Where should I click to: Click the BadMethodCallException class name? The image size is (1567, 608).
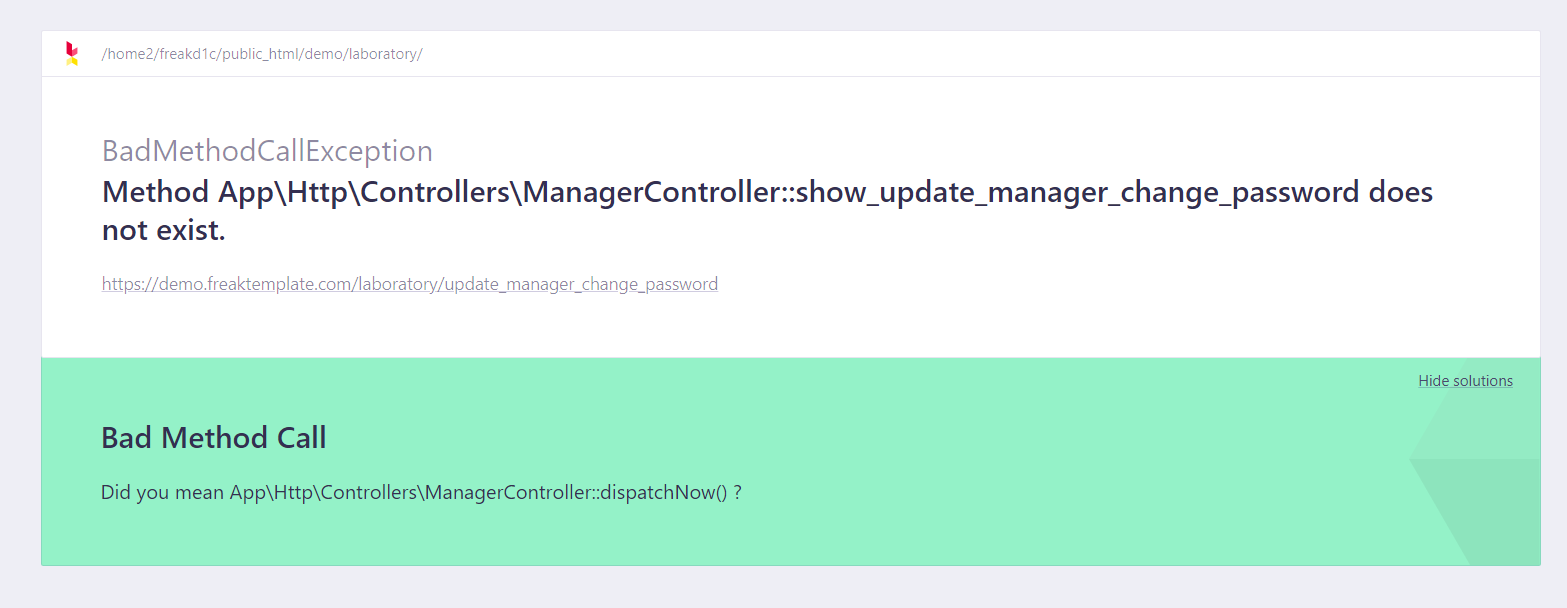[267, 151]
